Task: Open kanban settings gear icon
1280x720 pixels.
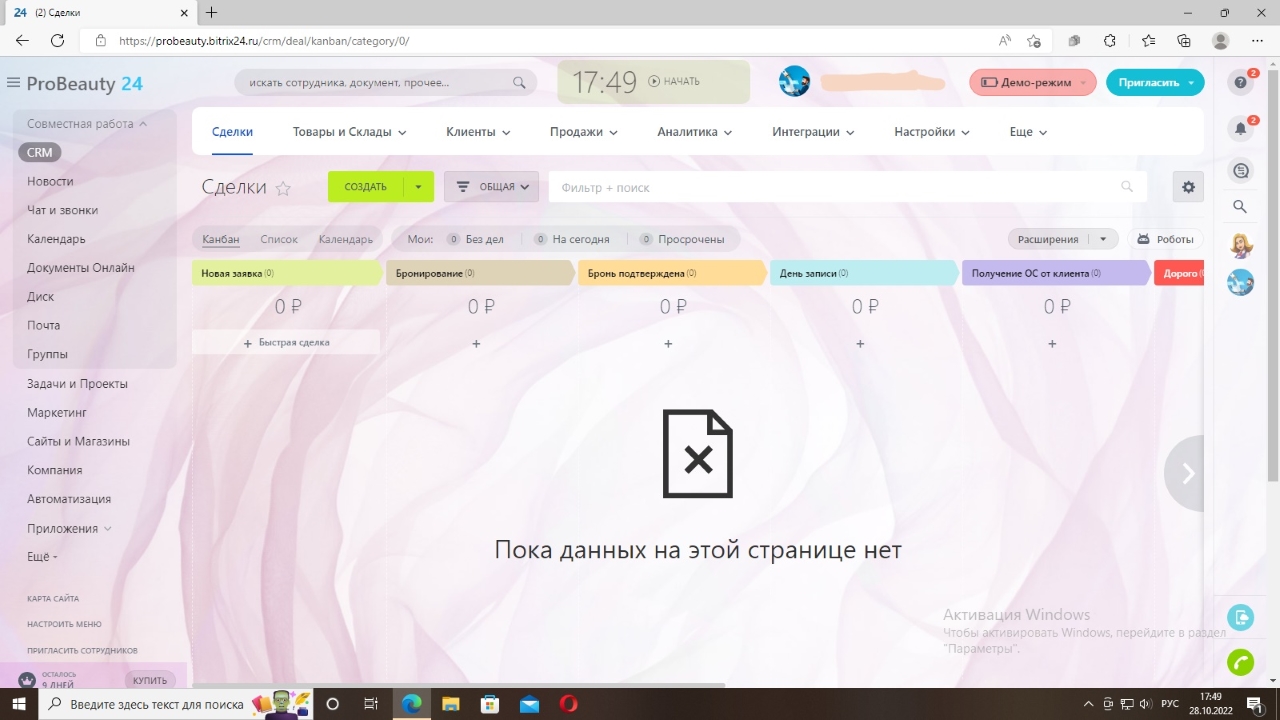Action: point(1188,187)
